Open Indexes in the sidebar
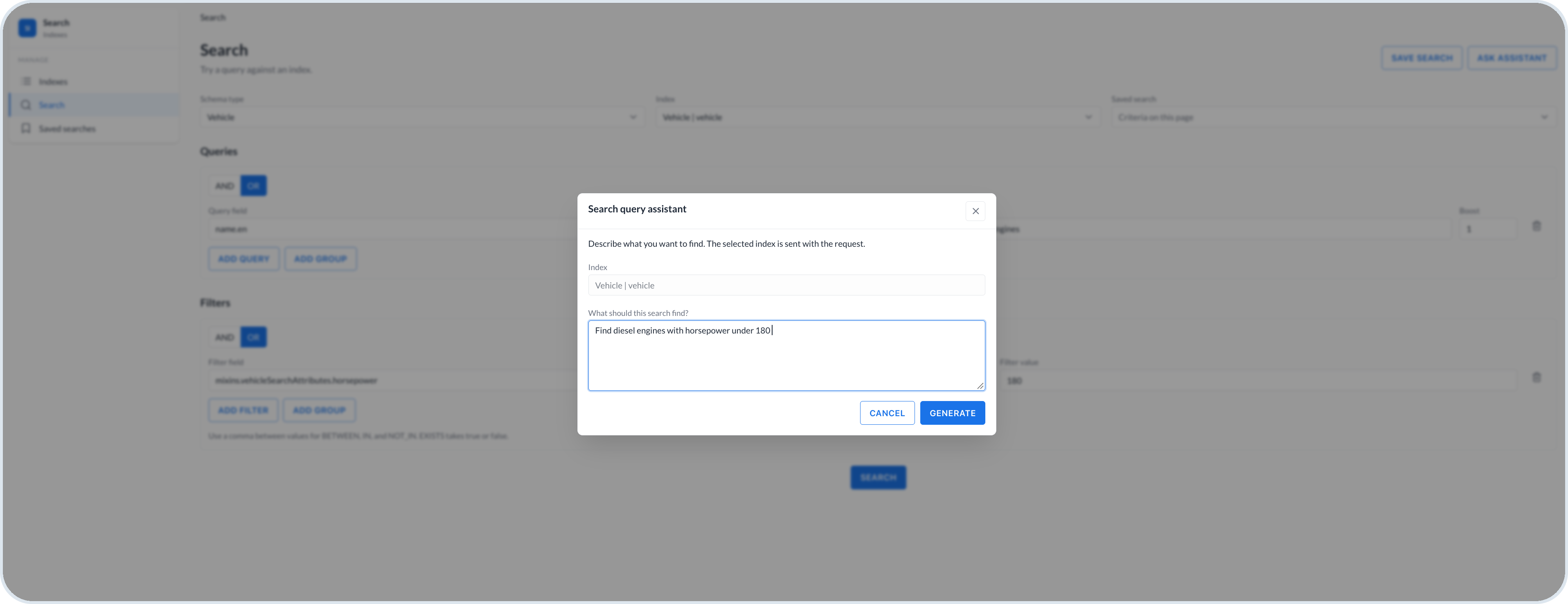Viewport: 1568px width, 604px height. tap(95, 81)
